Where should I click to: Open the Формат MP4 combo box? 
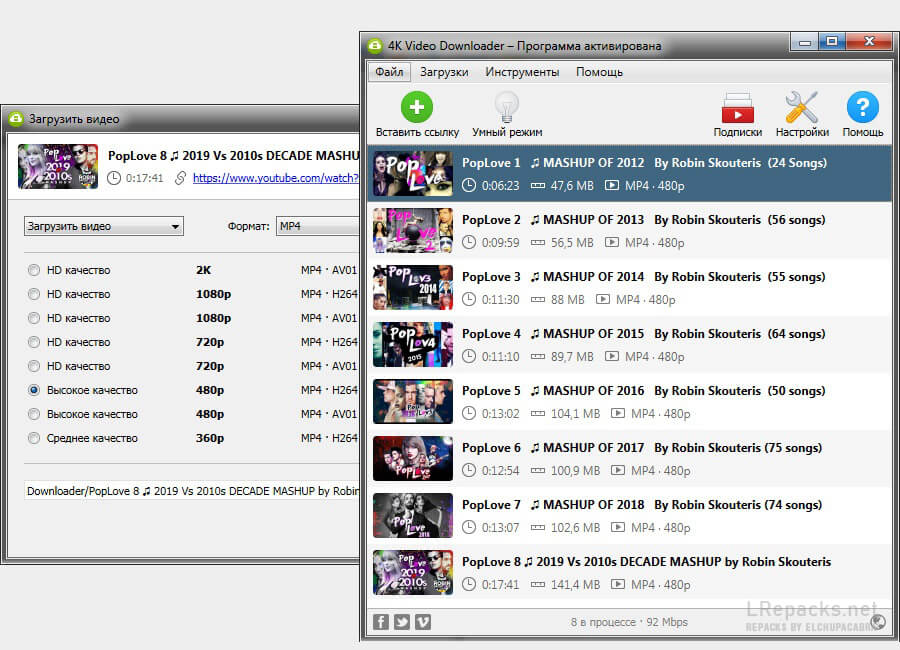317,226
